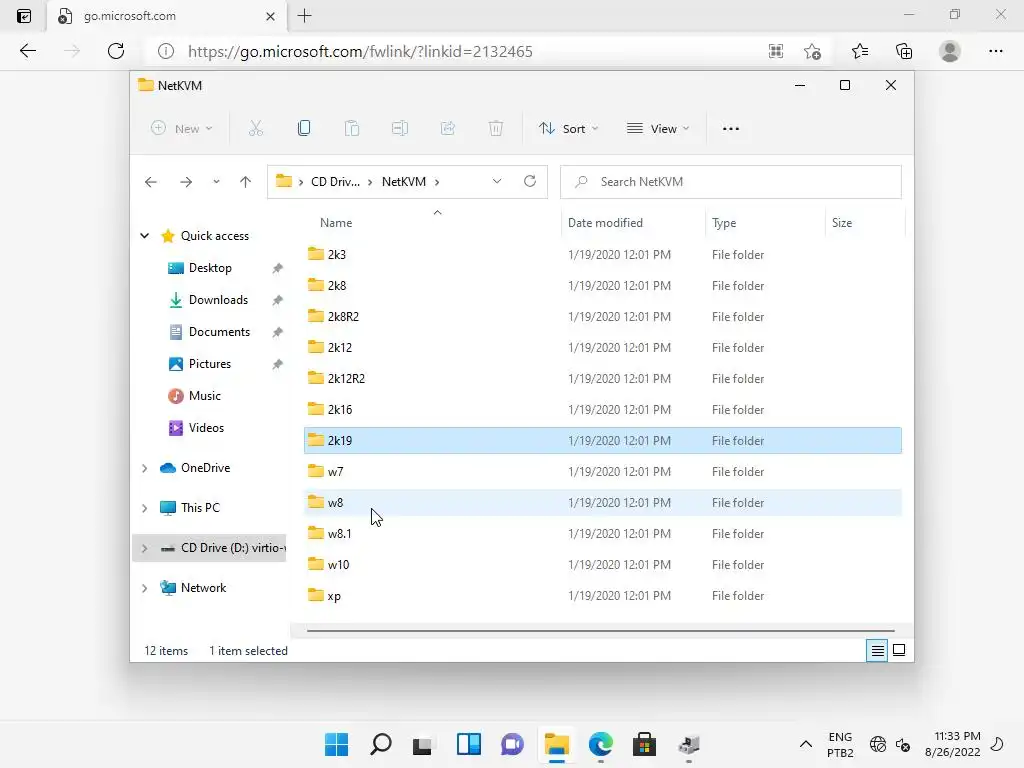Expand OneDrive in navigation pane

[144, 468]
